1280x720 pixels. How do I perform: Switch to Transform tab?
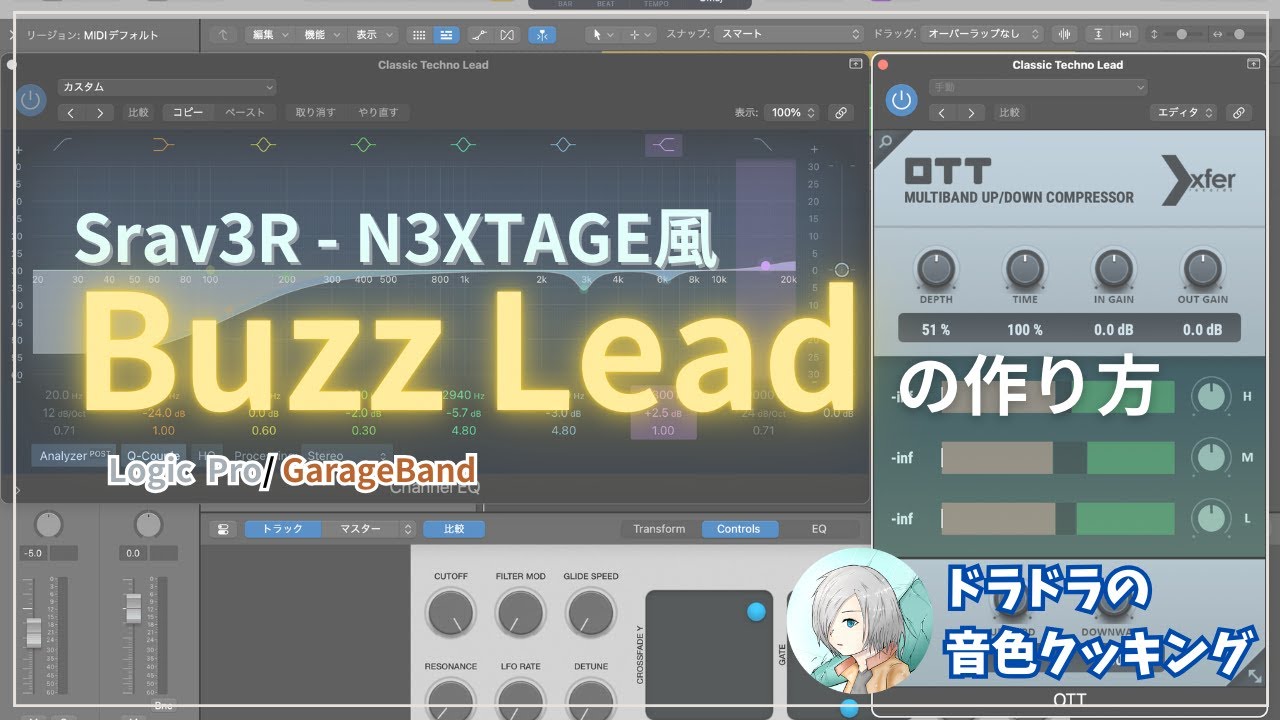pos(659,529)
